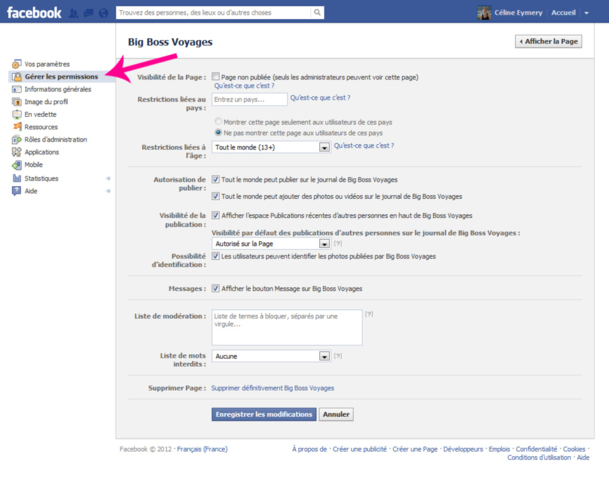This screenshot has width=609, height=479.
Task: Click the Image du profil icon
Action: (17, 101)
